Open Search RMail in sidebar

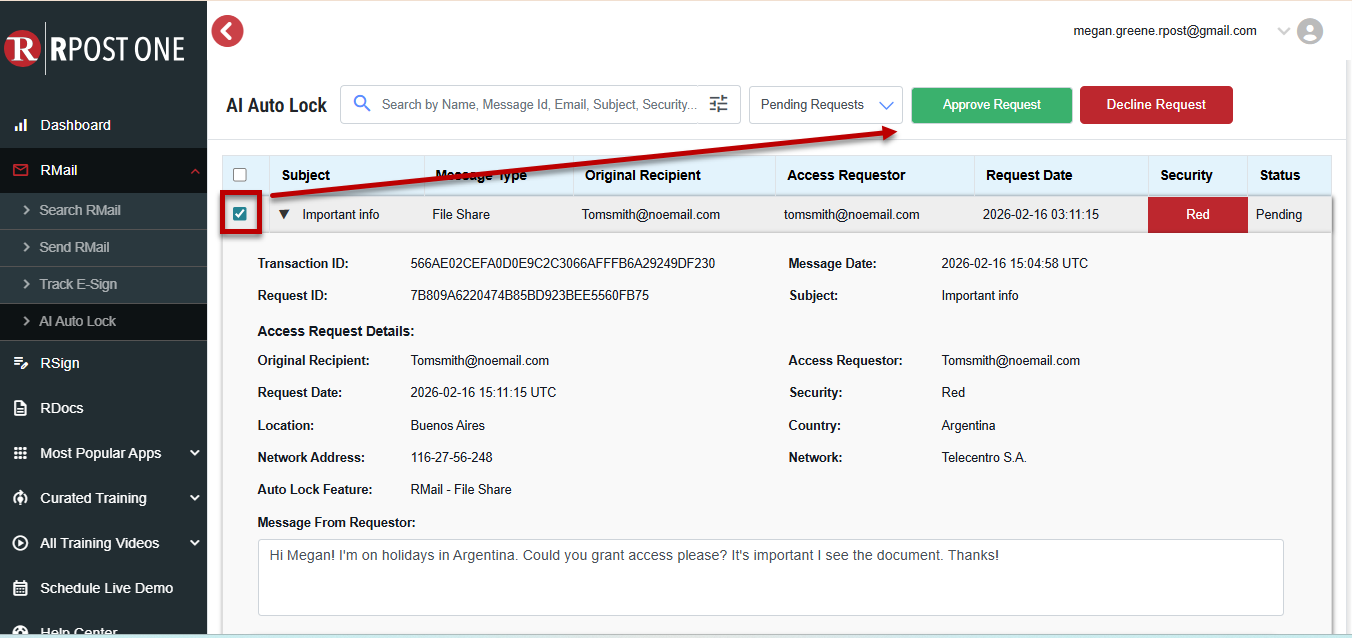tap(80, 210)
